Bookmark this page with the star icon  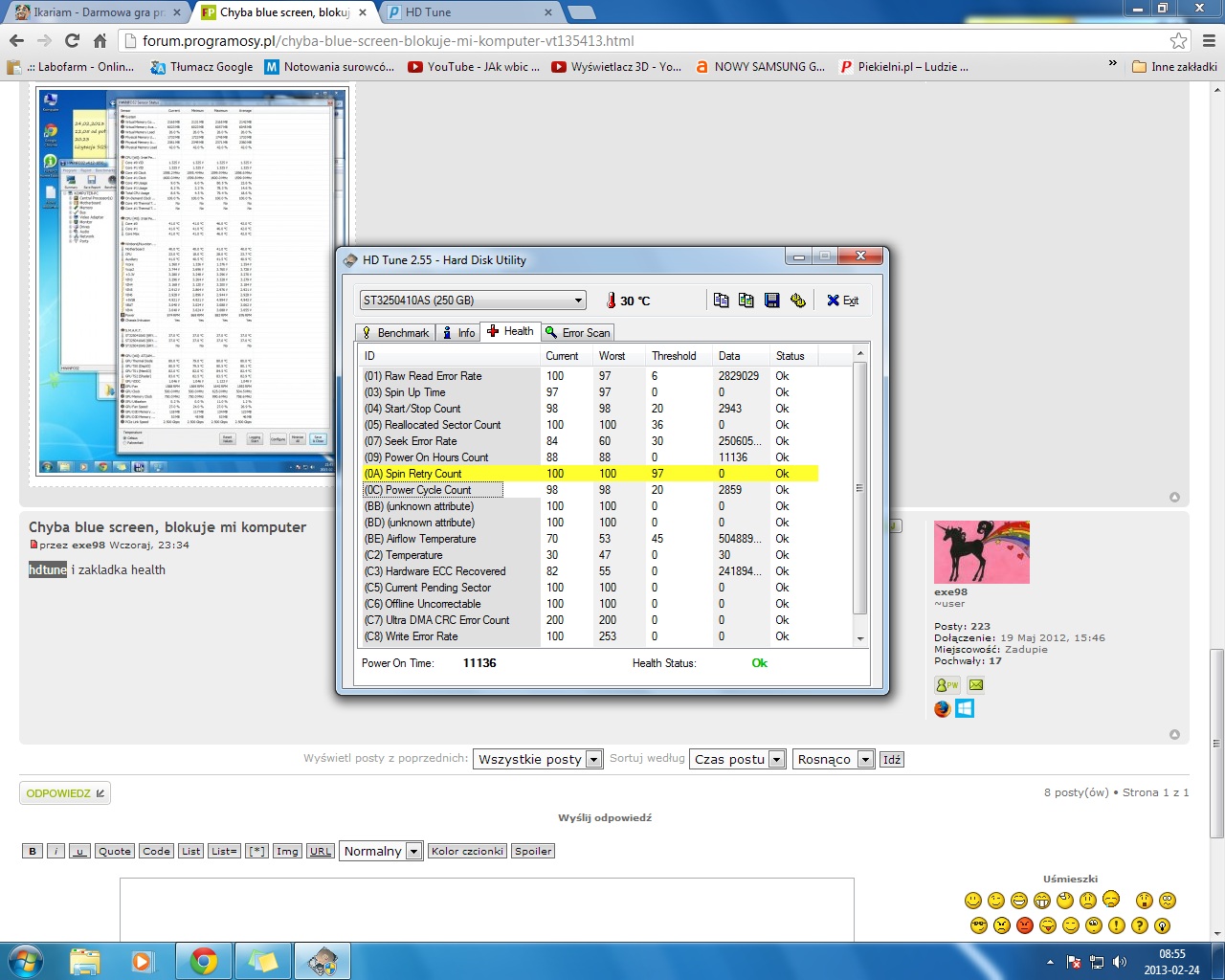click(1178, 41)
